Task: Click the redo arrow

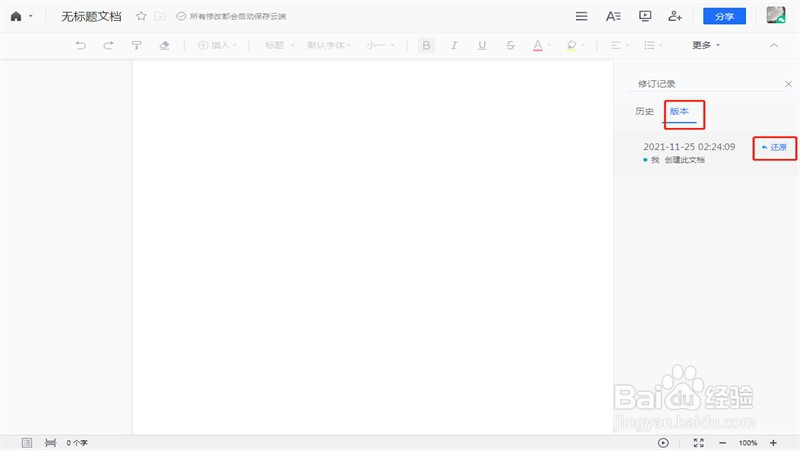Action: 108,45
